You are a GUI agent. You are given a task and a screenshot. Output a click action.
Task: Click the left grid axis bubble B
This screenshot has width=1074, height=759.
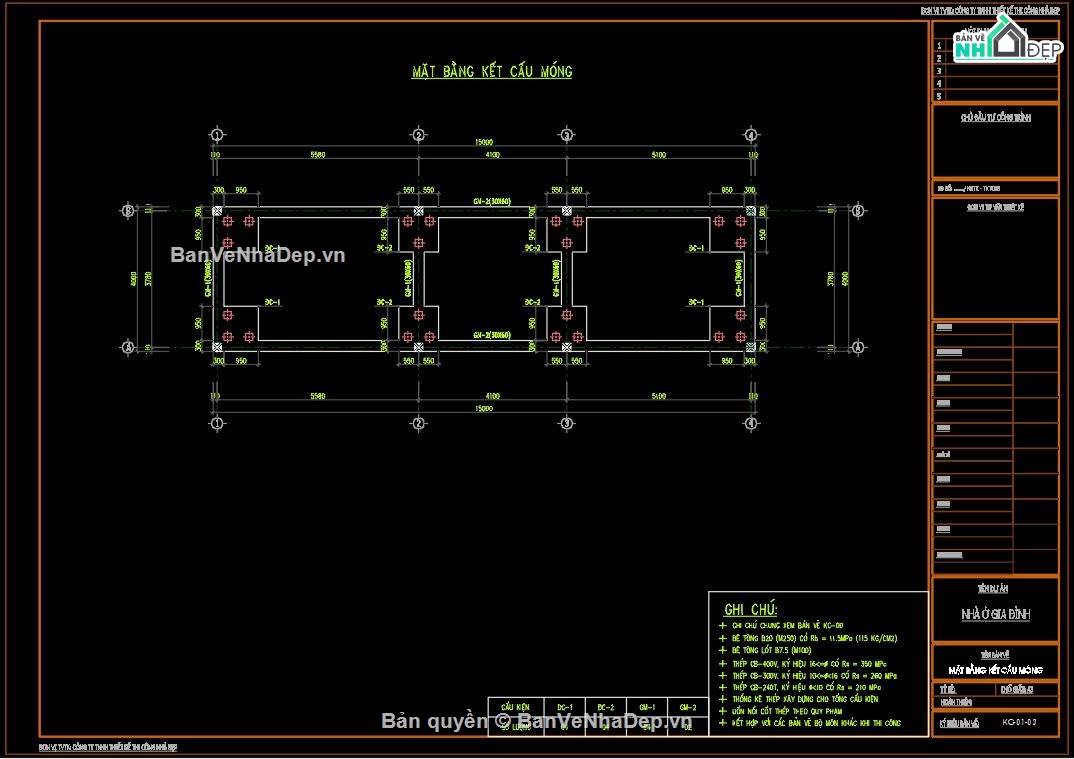pos(127,211)
